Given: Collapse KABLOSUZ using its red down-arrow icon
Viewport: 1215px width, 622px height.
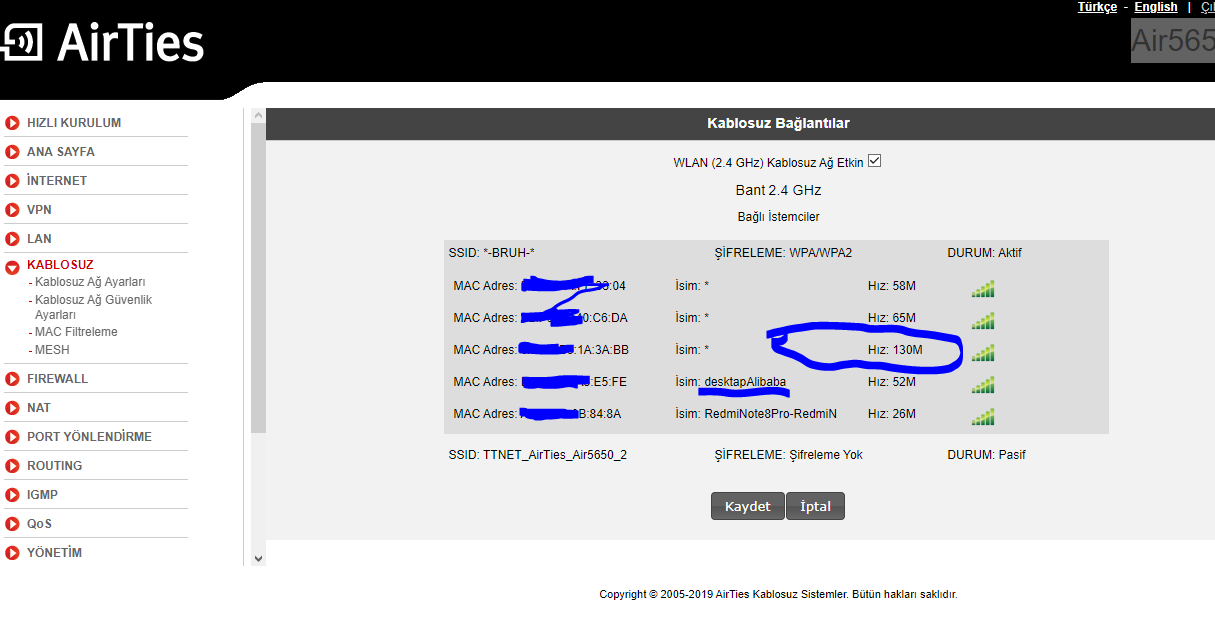Looking at the screenshot, I should pyautogui.click(x=13, y=267).
